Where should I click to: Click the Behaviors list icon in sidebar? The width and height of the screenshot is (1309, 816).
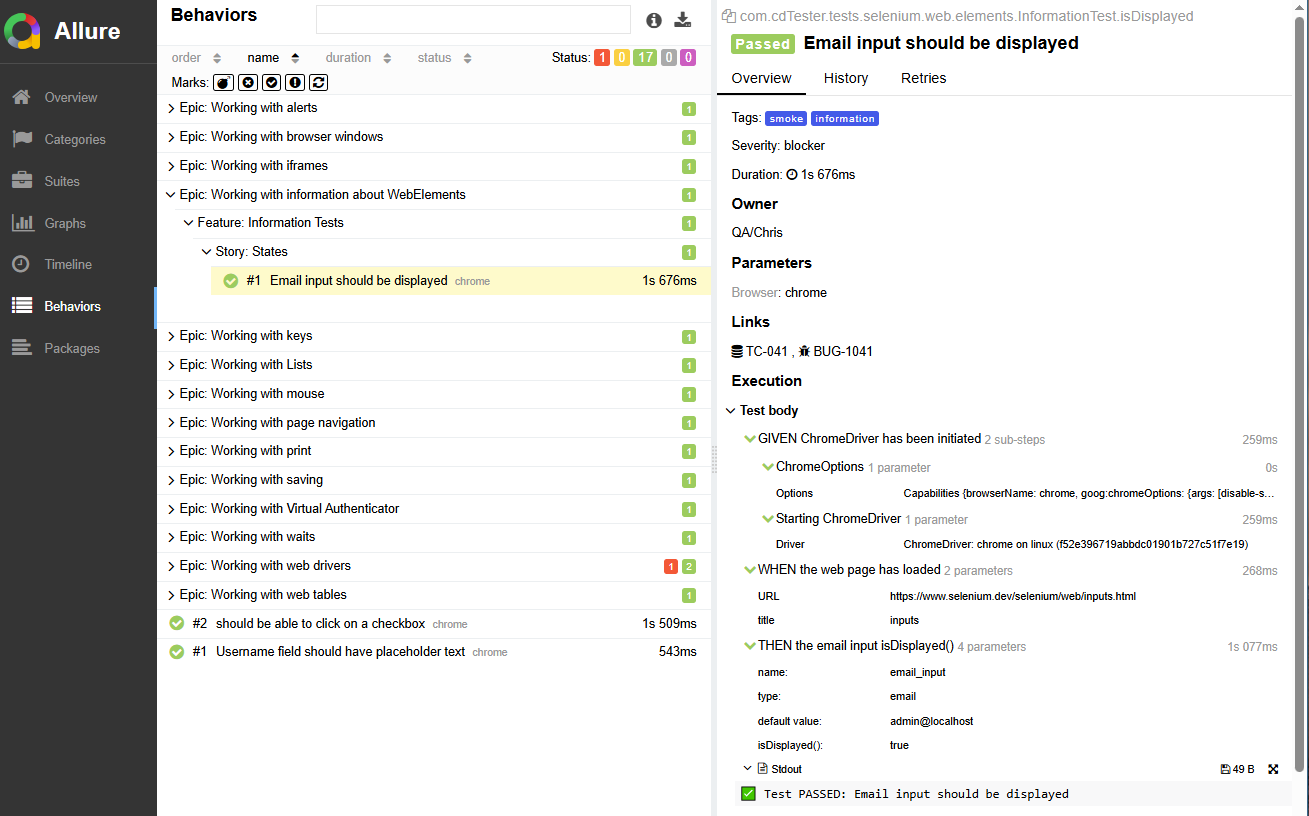(22, 306)
